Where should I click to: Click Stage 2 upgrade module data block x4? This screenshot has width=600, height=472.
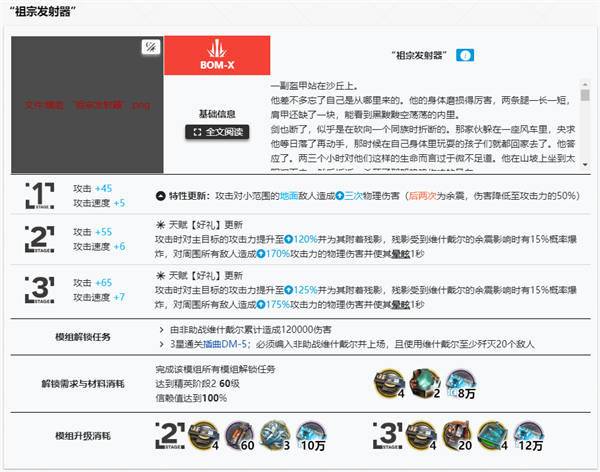pyautogui.click(x=204, y=436)
